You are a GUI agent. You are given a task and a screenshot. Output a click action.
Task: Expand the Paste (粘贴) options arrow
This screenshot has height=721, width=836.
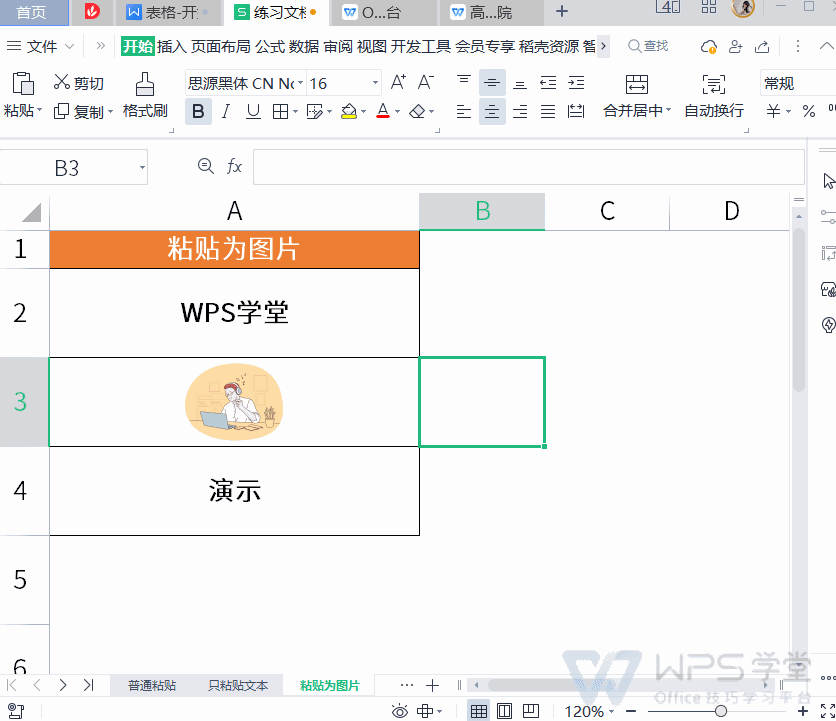tap(39, 111)
